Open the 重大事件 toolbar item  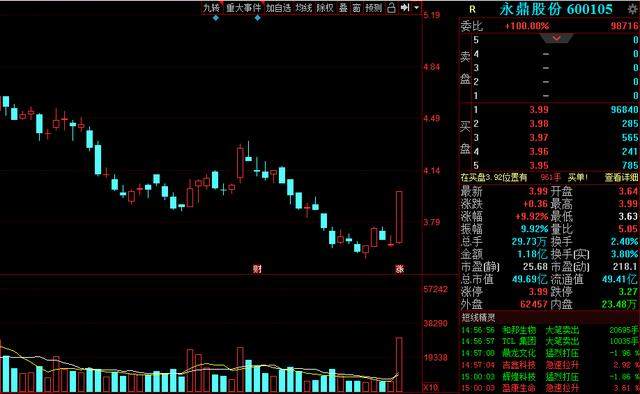click(244, 8)
